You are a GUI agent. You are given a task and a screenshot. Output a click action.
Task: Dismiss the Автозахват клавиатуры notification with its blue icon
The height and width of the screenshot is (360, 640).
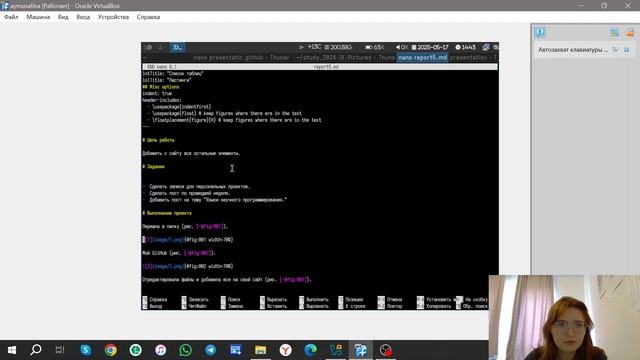tap(627, 50)
